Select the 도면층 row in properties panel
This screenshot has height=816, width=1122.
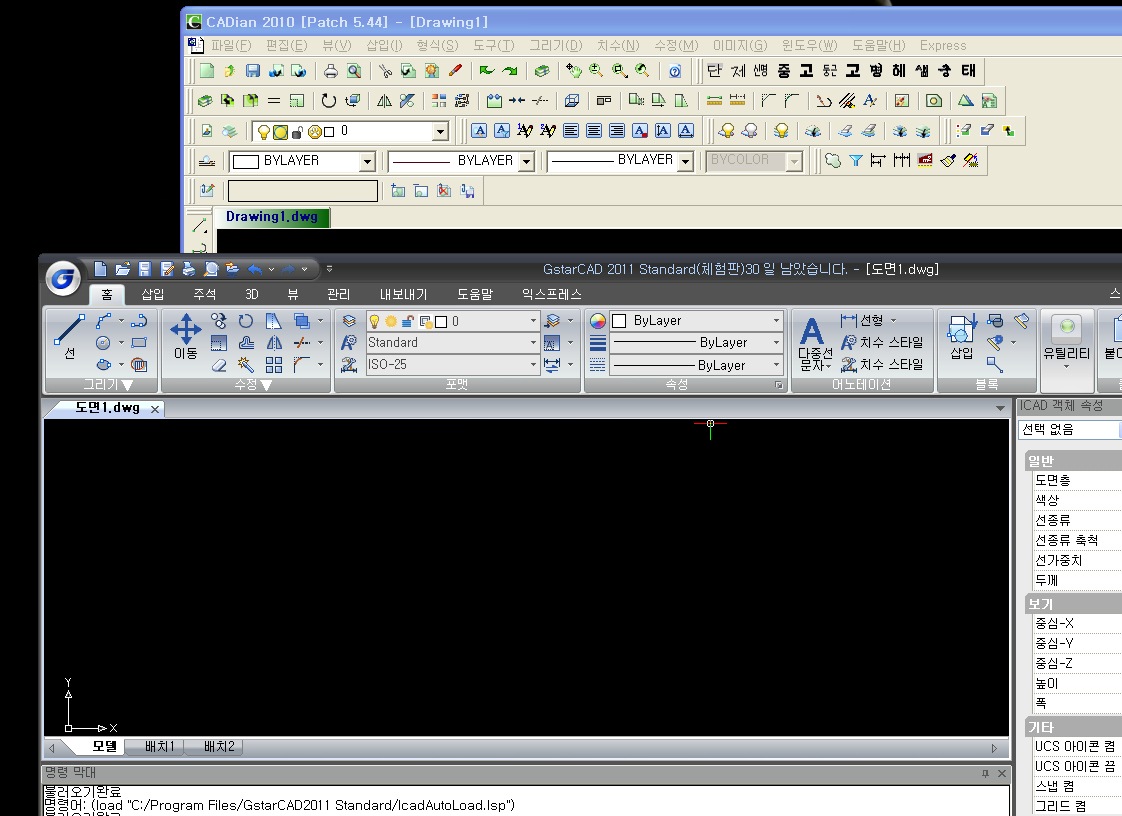(1075, 480)
